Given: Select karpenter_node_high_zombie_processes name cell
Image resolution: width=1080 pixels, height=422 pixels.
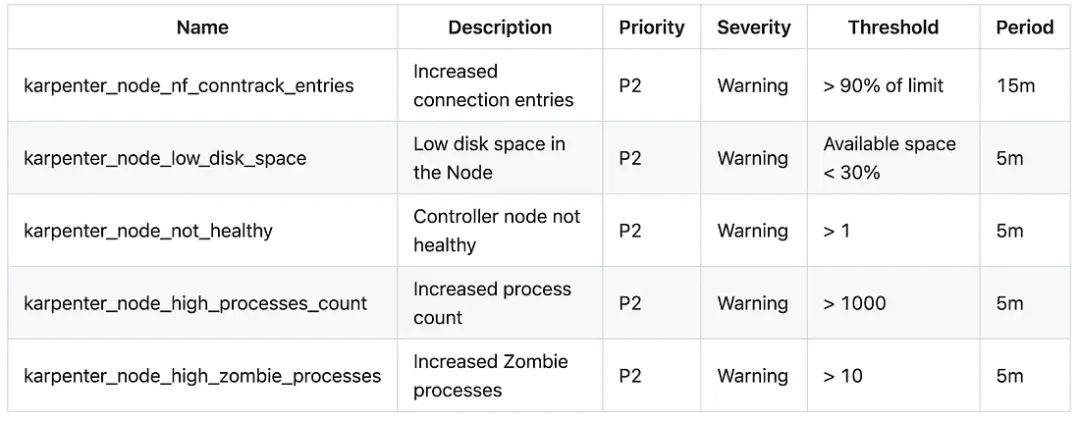Looking at the screenshot, I should [202, 377].
